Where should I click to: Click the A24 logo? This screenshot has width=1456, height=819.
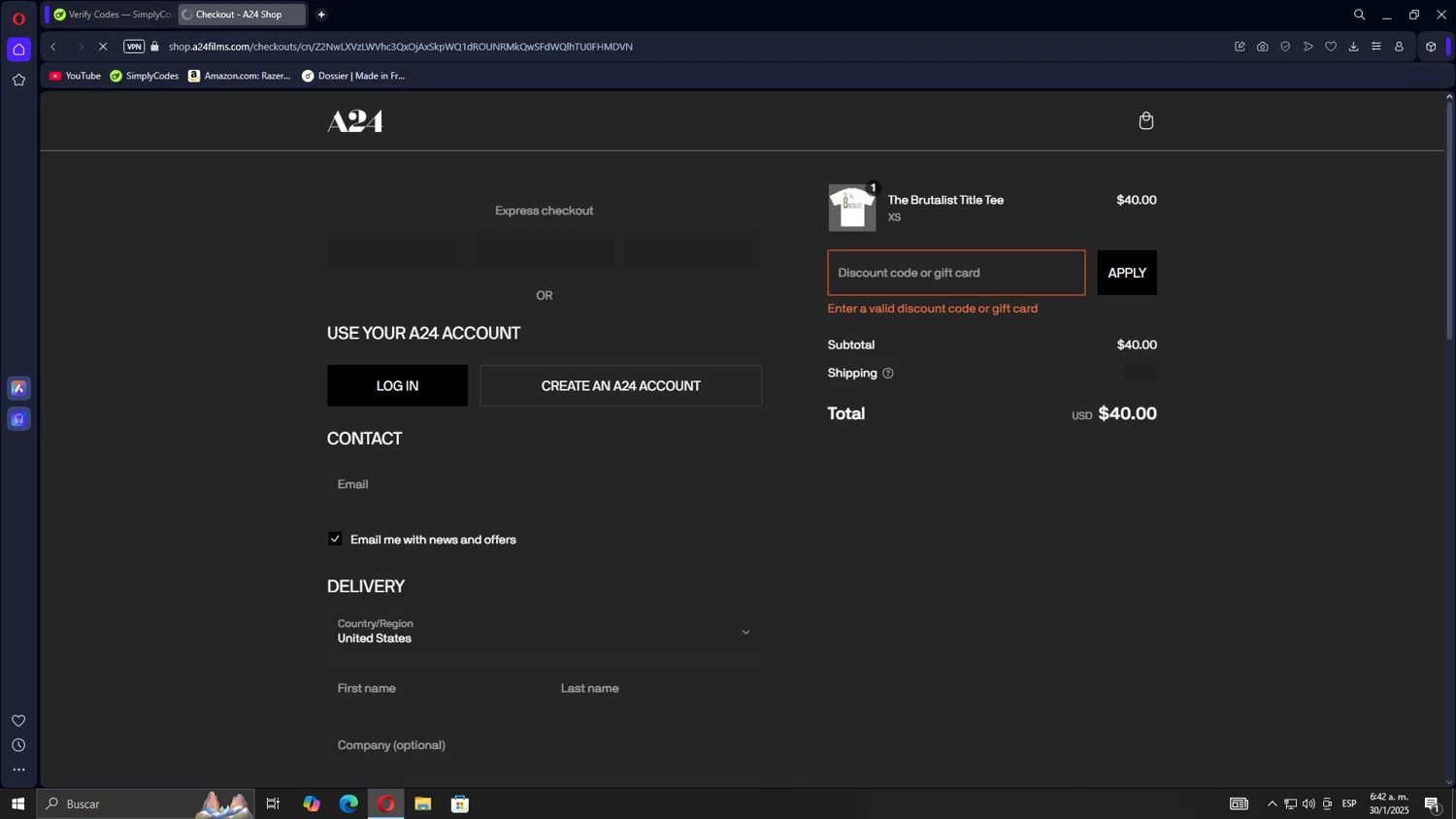[x=355, y=121]
